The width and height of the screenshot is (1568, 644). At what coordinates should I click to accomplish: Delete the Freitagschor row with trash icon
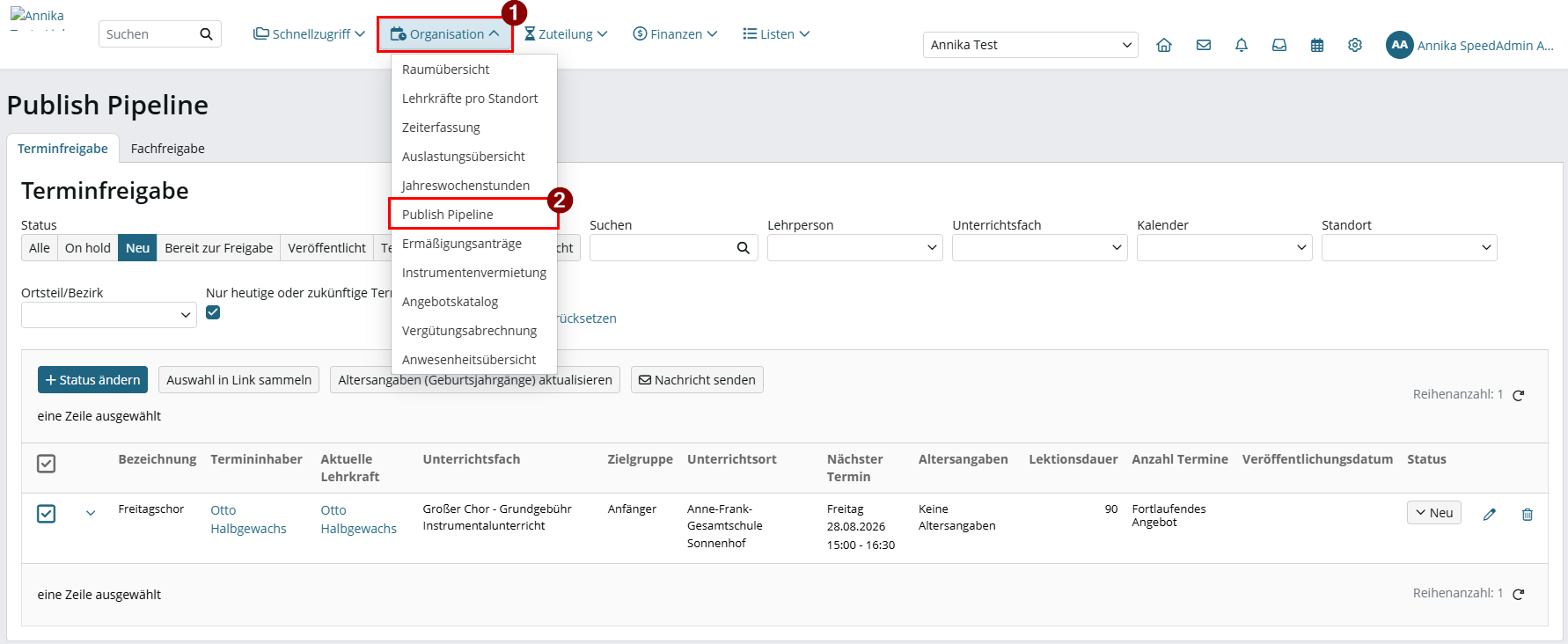pos(1528,515)
